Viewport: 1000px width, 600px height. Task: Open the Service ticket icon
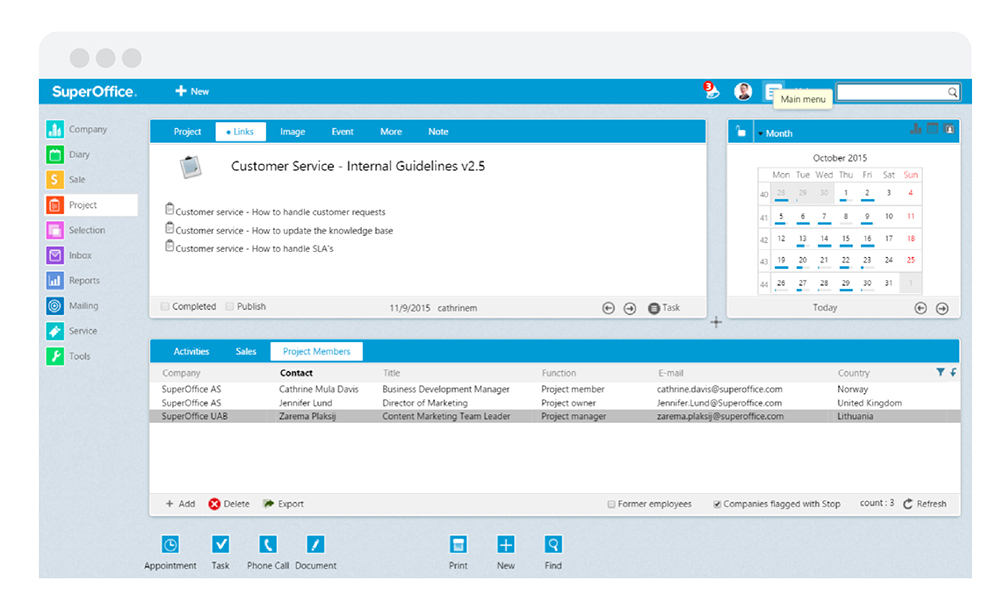(x=55, y=331)
